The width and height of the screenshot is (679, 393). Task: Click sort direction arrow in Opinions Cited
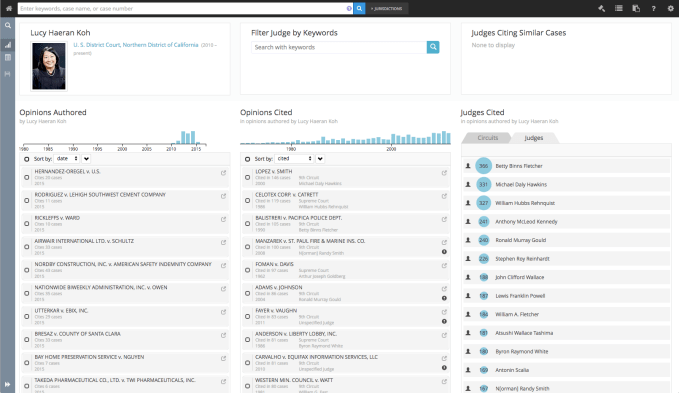[320, 159]
